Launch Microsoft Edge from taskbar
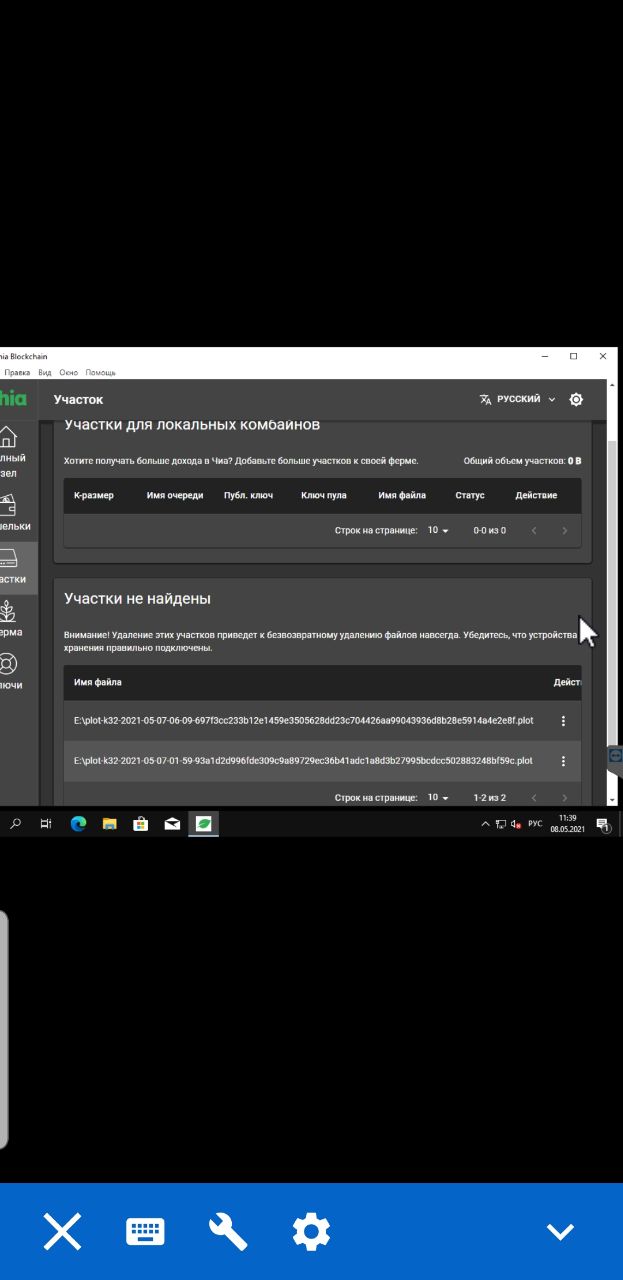Image resolution: width=623 pixels, height=1280 pixels. tap(78, 824)
